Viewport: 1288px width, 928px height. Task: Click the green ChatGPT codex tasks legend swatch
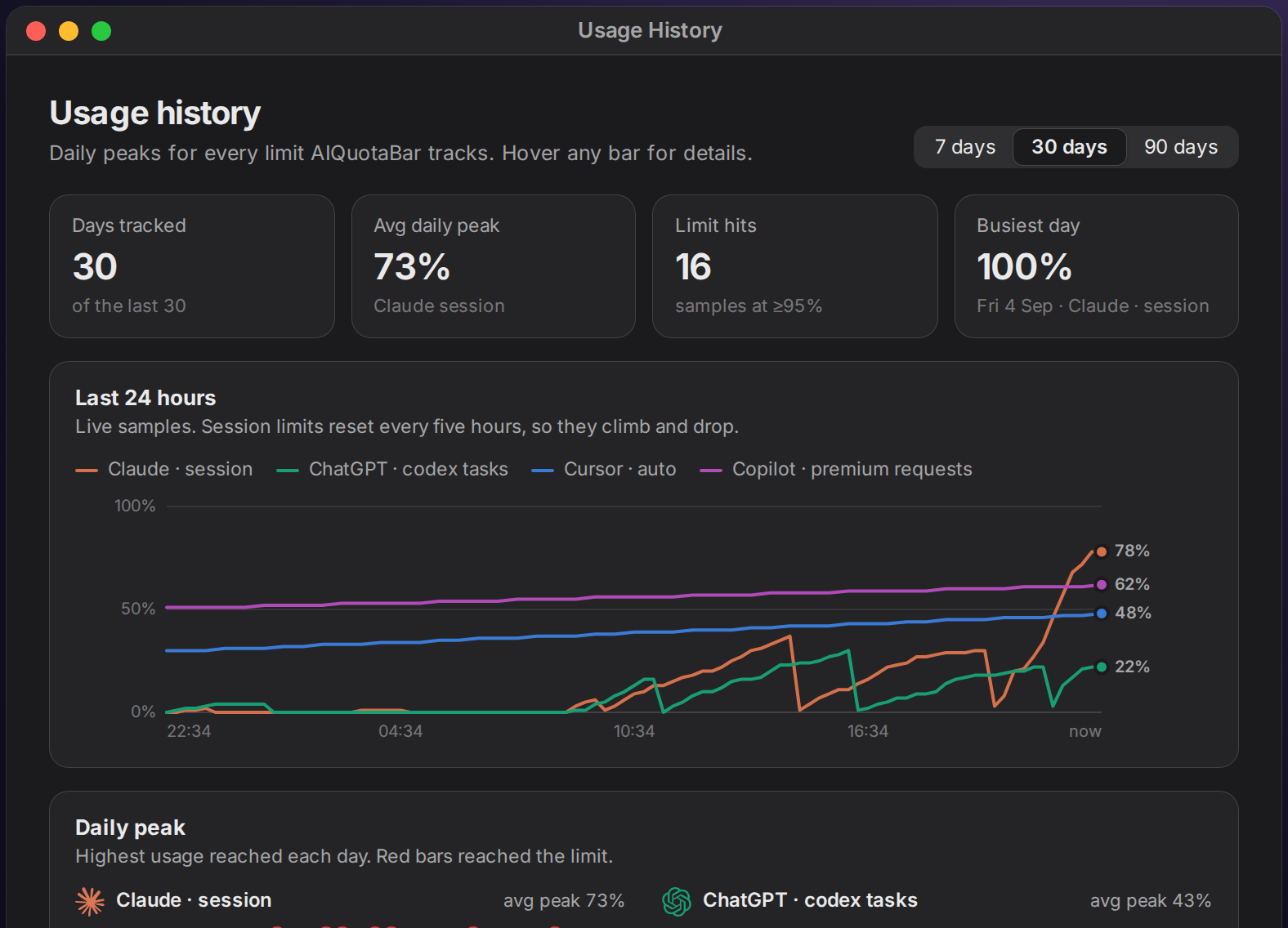288,471
